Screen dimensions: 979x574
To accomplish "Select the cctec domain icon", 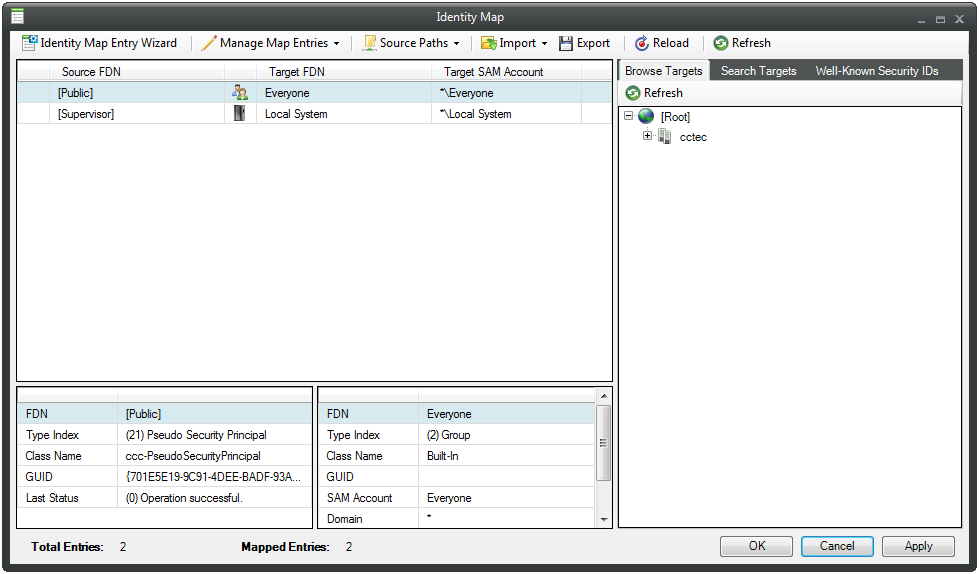I will pyautogui.click(x=665, y=136).
